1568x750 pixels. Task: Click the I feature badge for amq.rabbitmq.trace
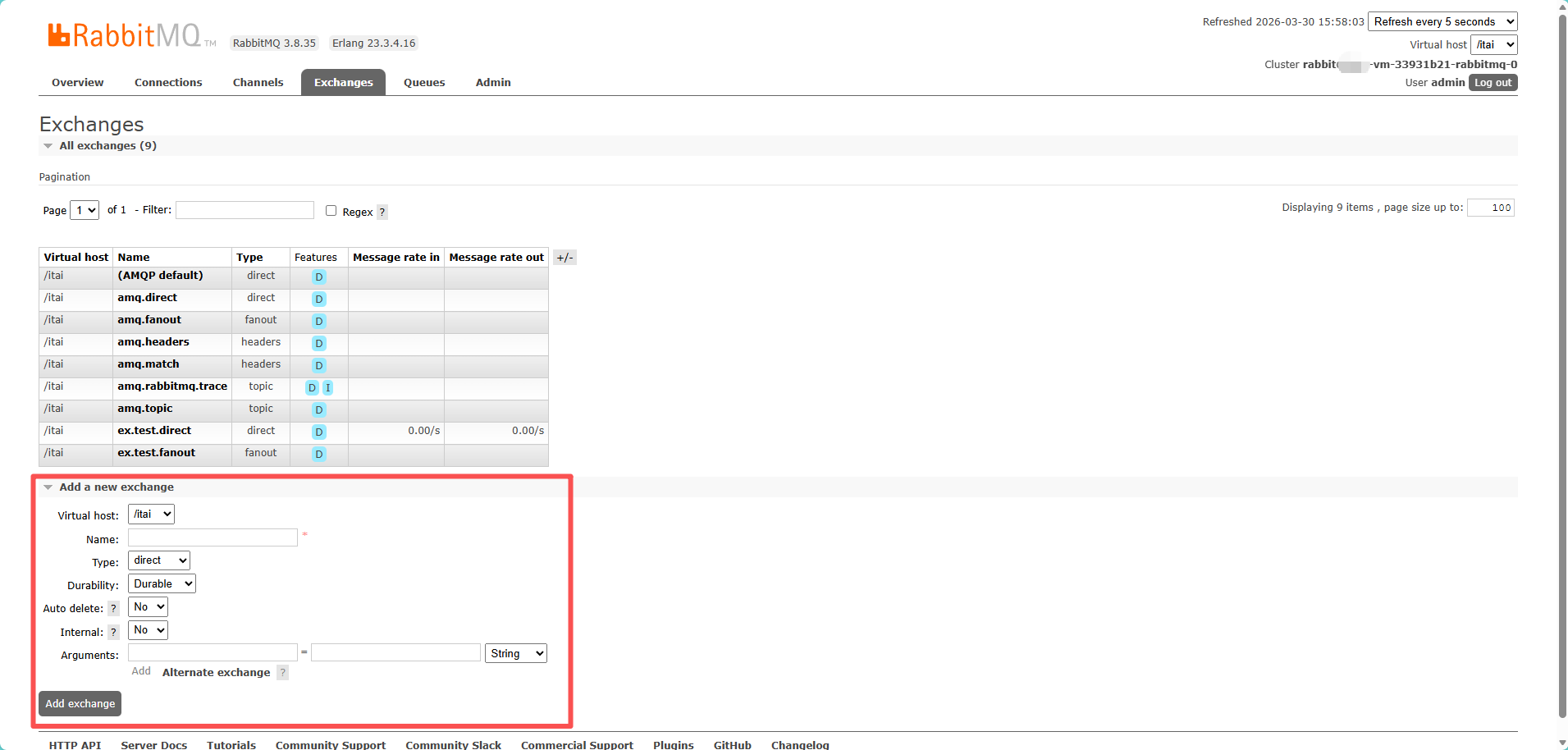tap(327, 388)
